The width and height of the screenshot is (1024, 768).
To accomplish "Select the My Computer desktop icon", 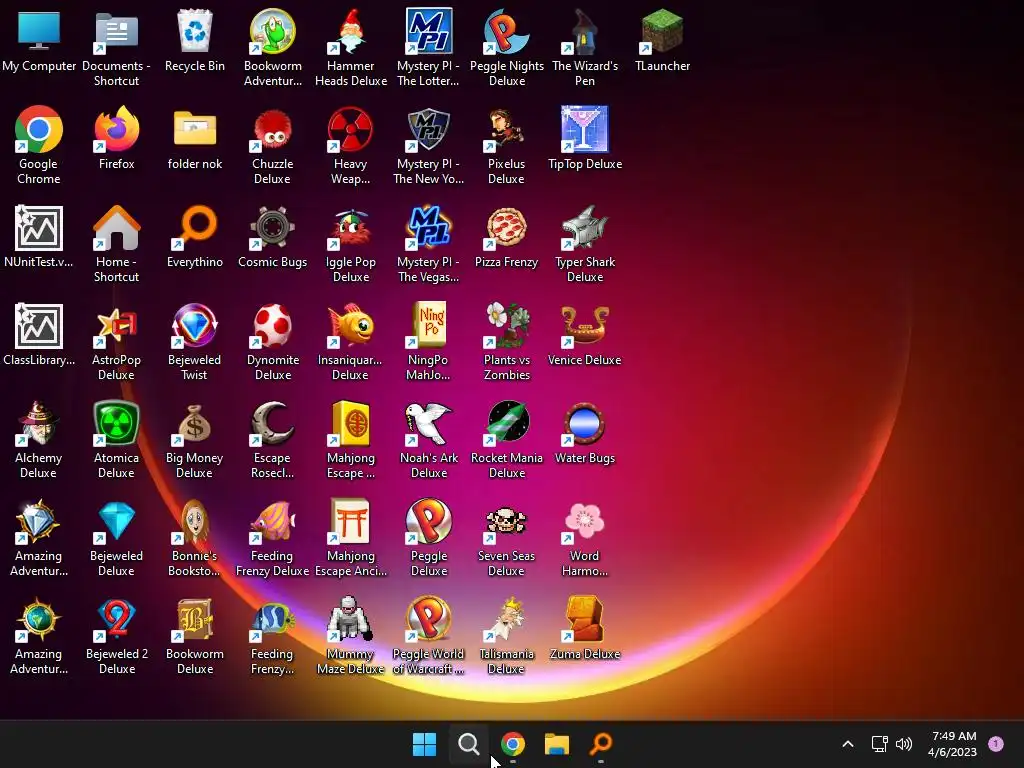I will 39,31.
